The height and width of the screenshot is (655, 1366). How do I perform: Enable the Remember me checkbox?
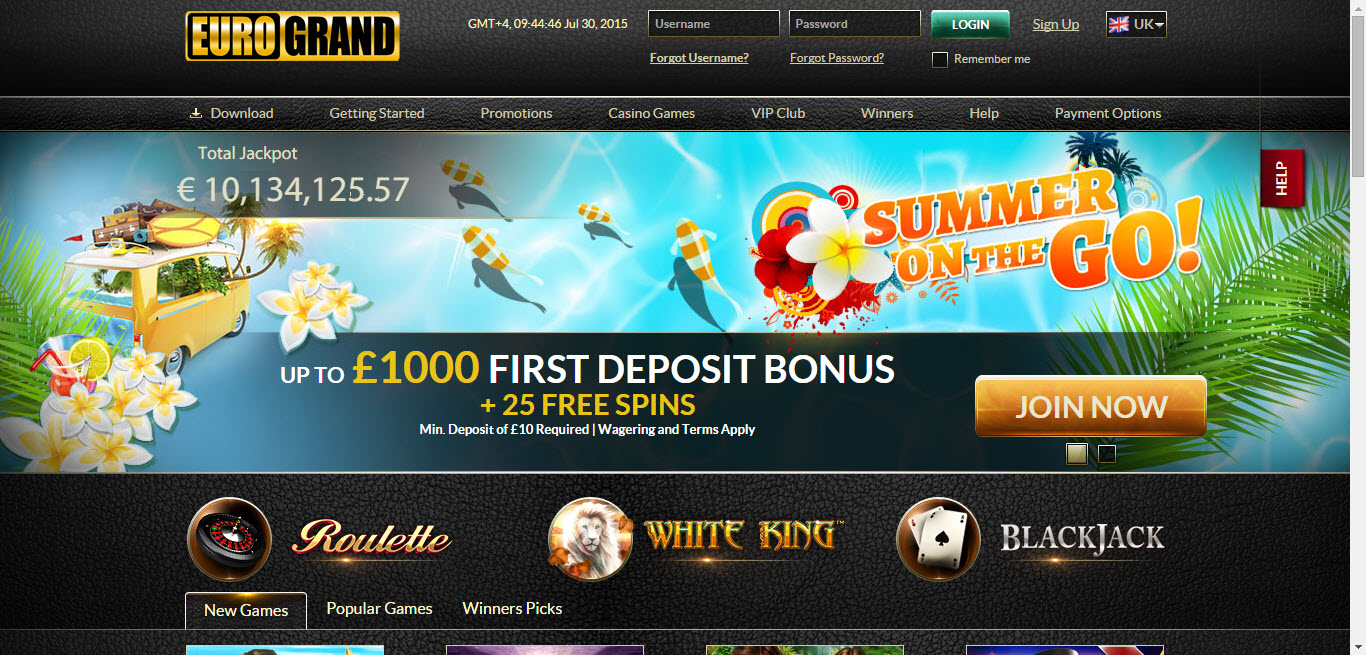pos(939,59)
